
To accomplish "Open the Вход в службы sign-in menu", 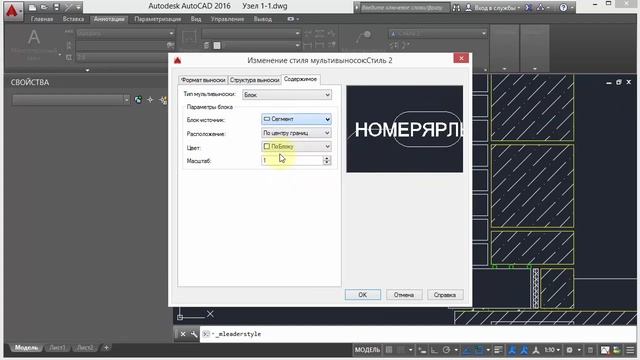I will tap(493, 7).
